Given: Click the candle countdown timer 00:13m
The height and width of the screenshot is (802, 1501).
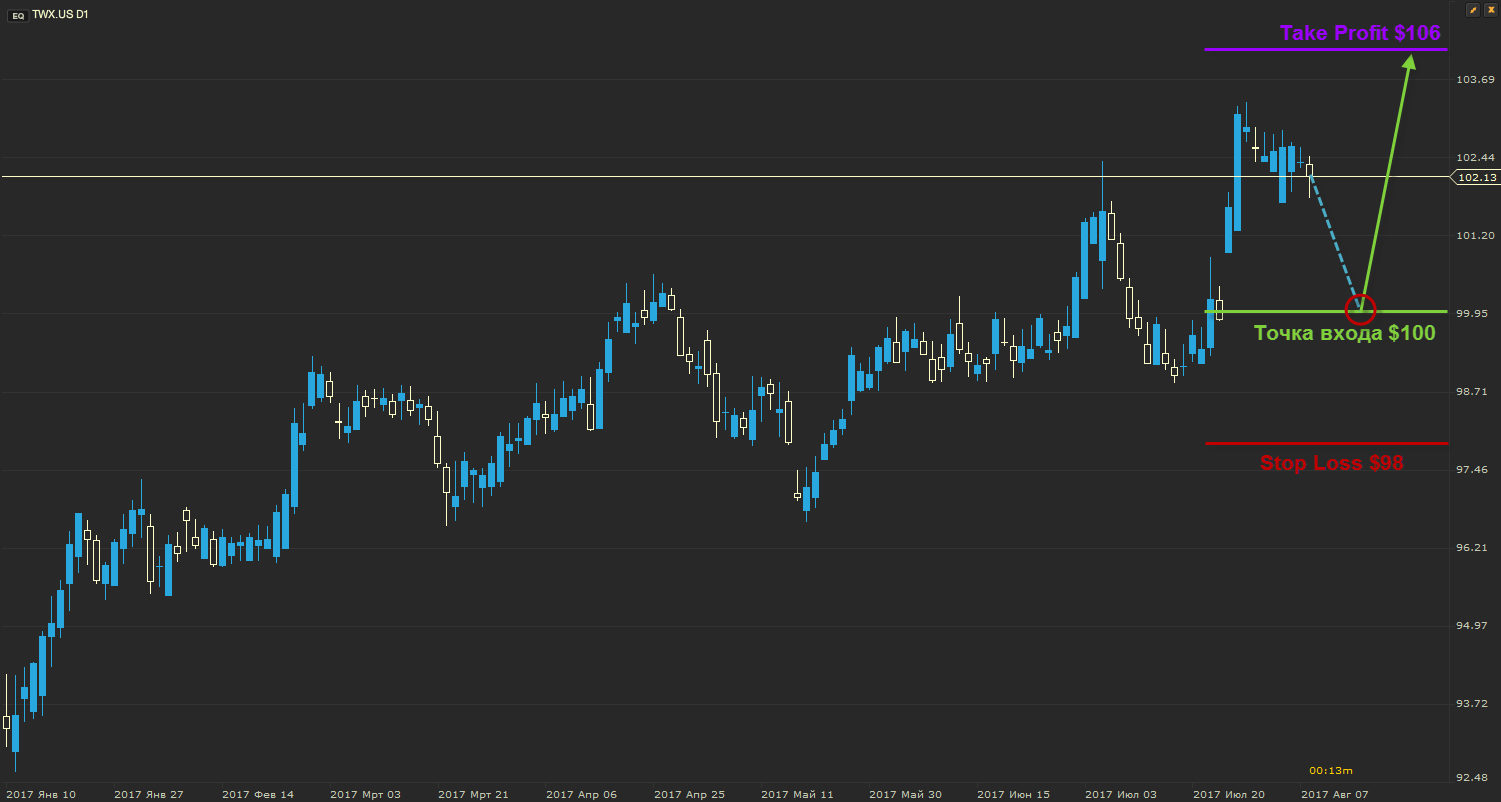Looking at the screenshot, I should point(1331,770).
